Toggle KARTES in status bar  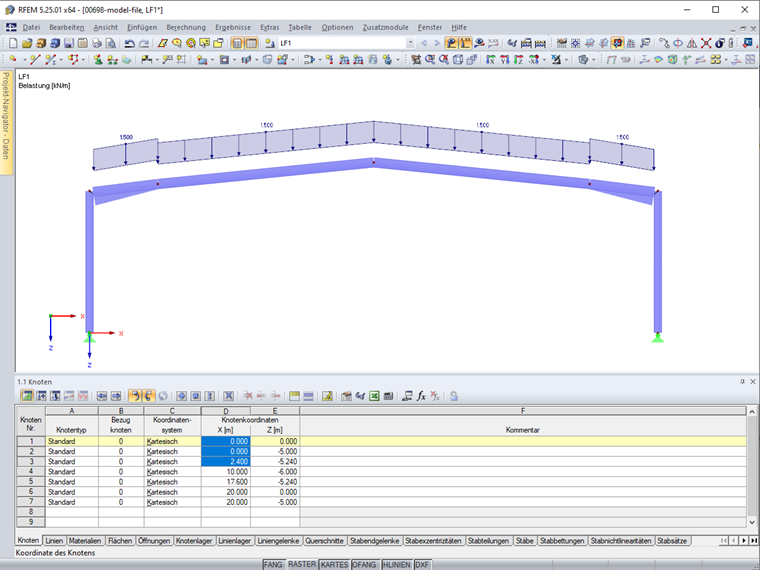(x=334, y=565)
